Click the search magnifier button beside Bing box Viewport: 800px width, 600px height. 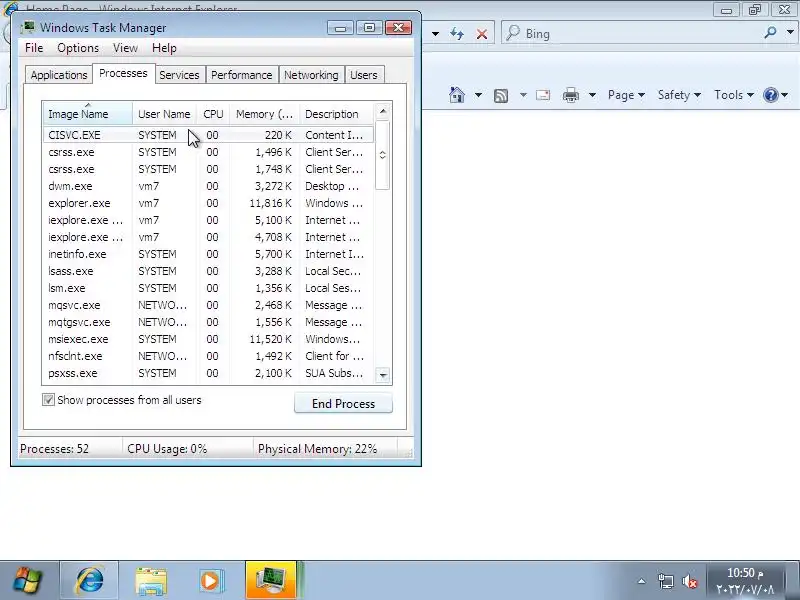tap(770, 33)
